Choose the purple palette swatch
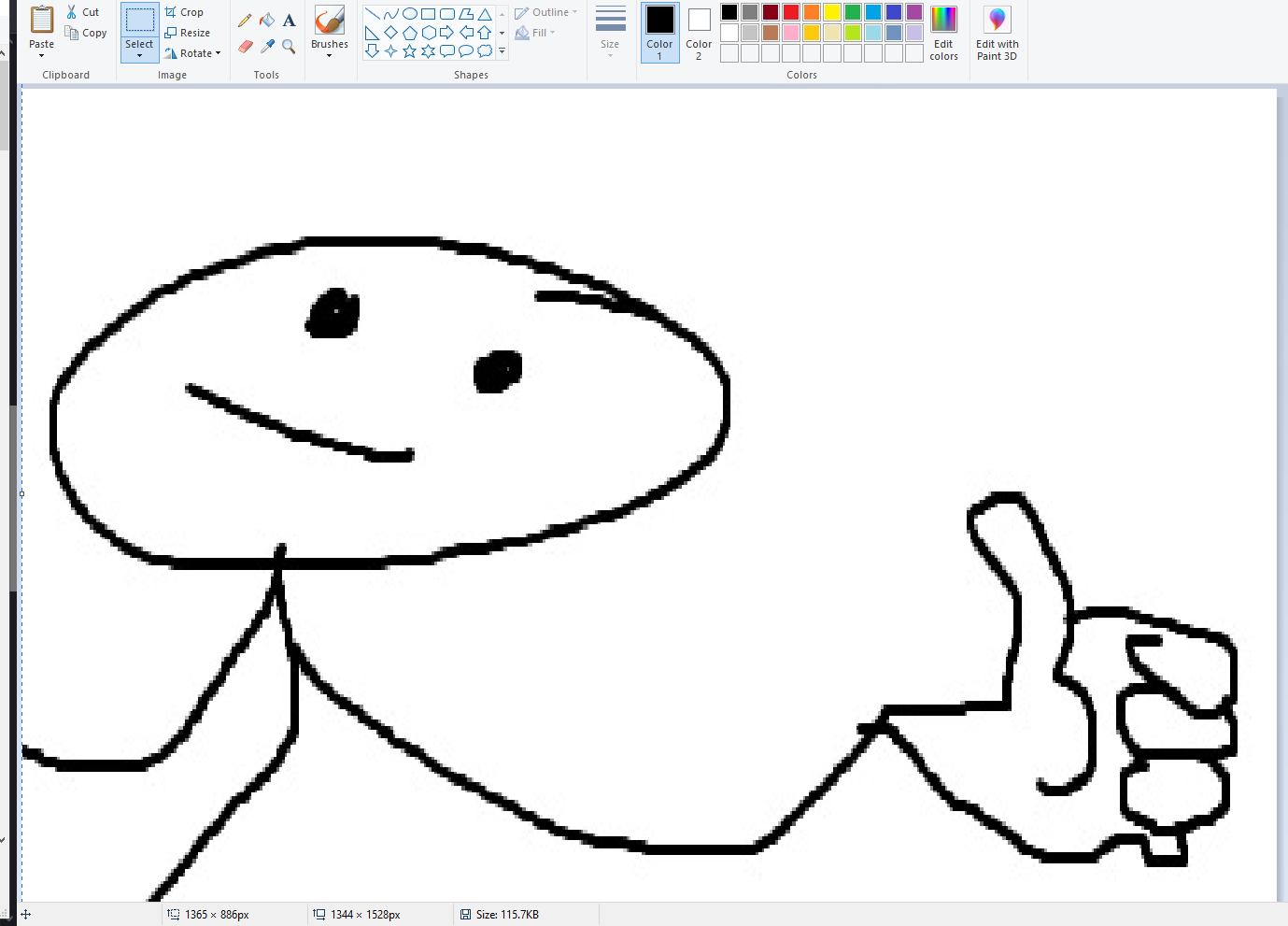Viewport: 1288px width, 926px height. click(914, 12)
